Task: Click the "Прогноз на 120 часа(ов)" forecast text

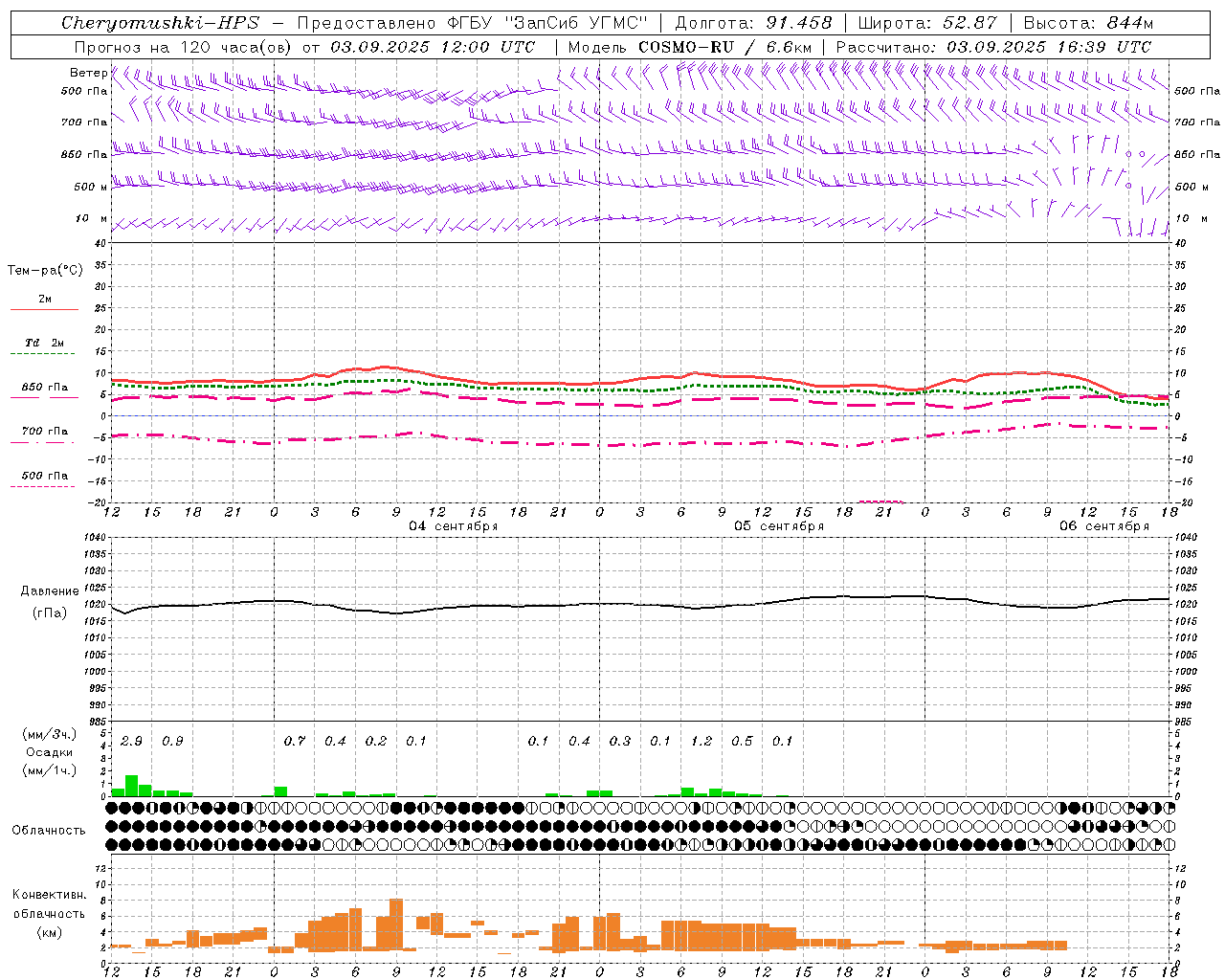Action: (x=184, y=47)
